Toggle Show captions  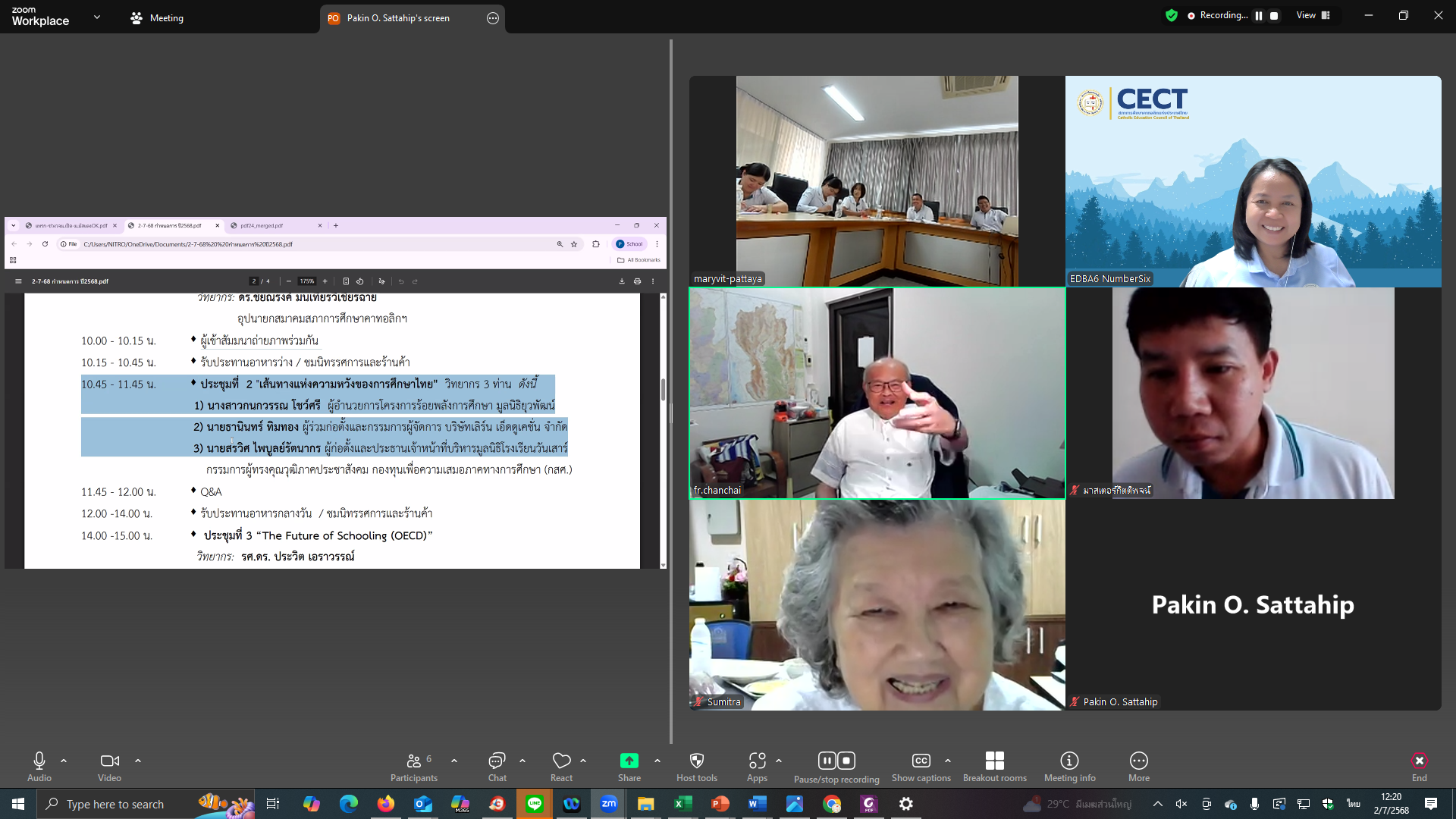(x=921, y=766)
